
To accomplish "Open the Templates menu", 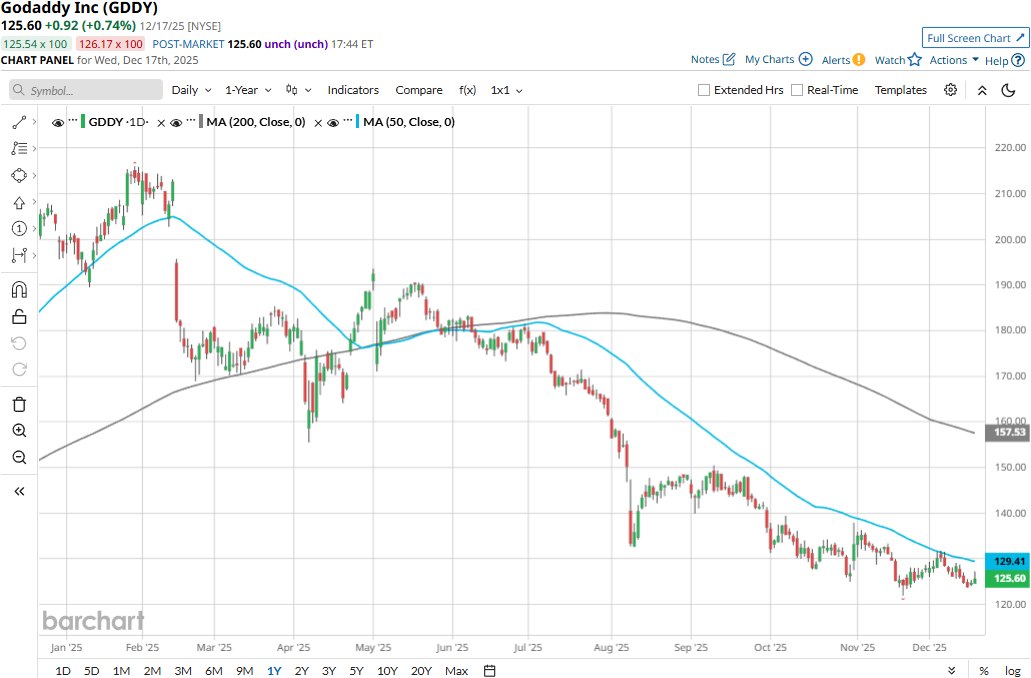I will 901,90.
